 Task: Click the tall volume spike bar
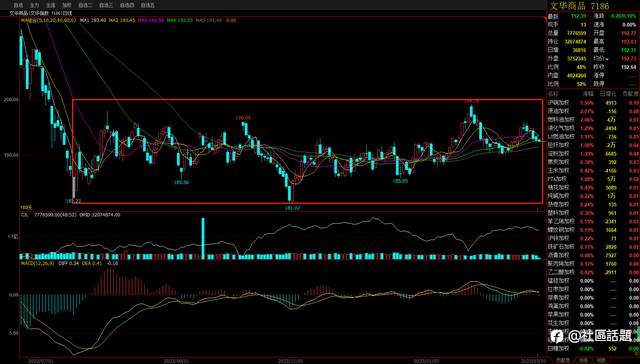point(203,238)
